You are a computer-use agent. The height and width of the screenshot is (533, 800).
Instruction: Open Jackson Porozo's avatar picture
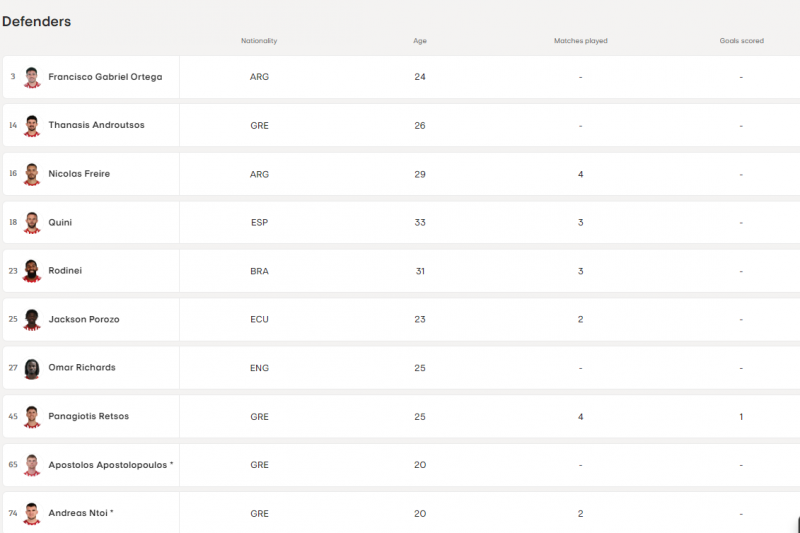pyautogui.click(x=32, y=319)
